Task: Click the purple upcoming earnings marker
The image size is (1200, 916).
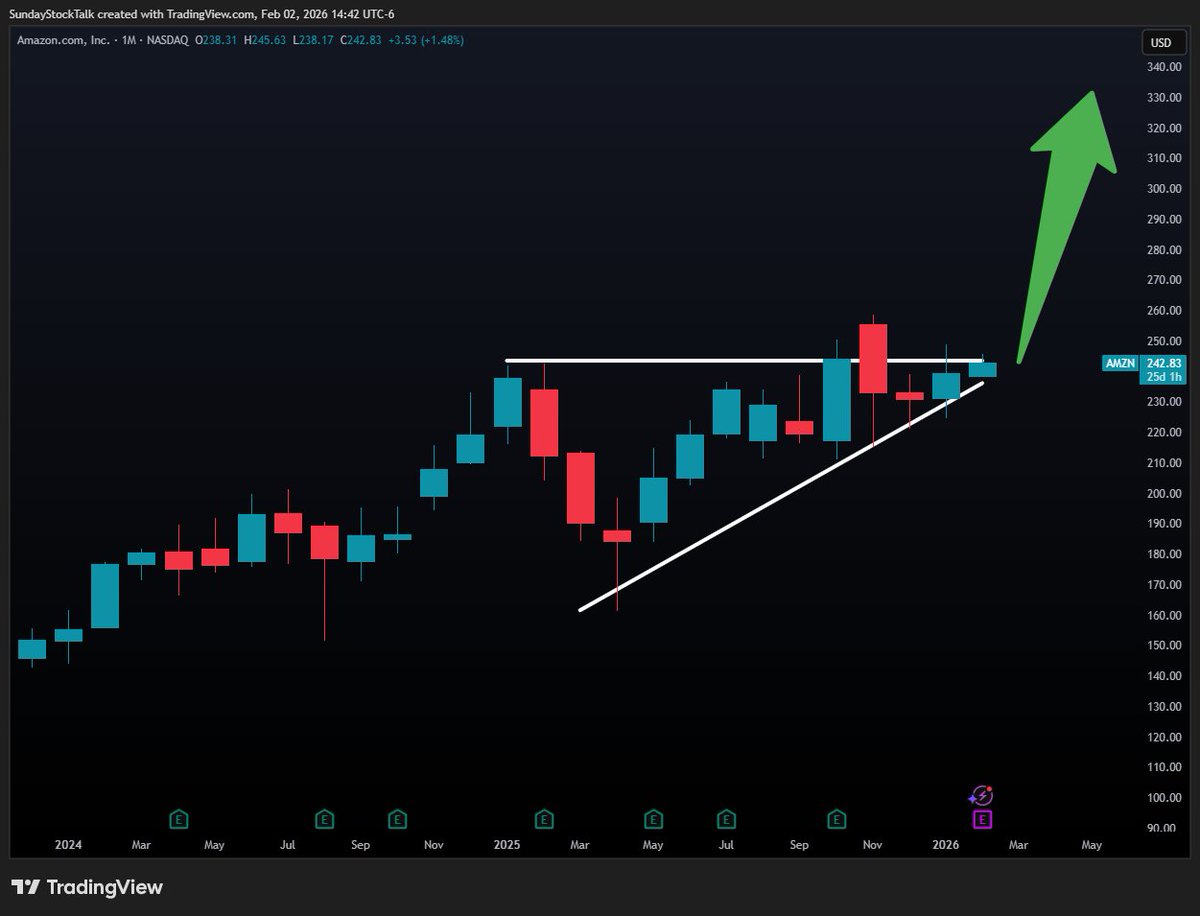Action: [x=982, y=820]
